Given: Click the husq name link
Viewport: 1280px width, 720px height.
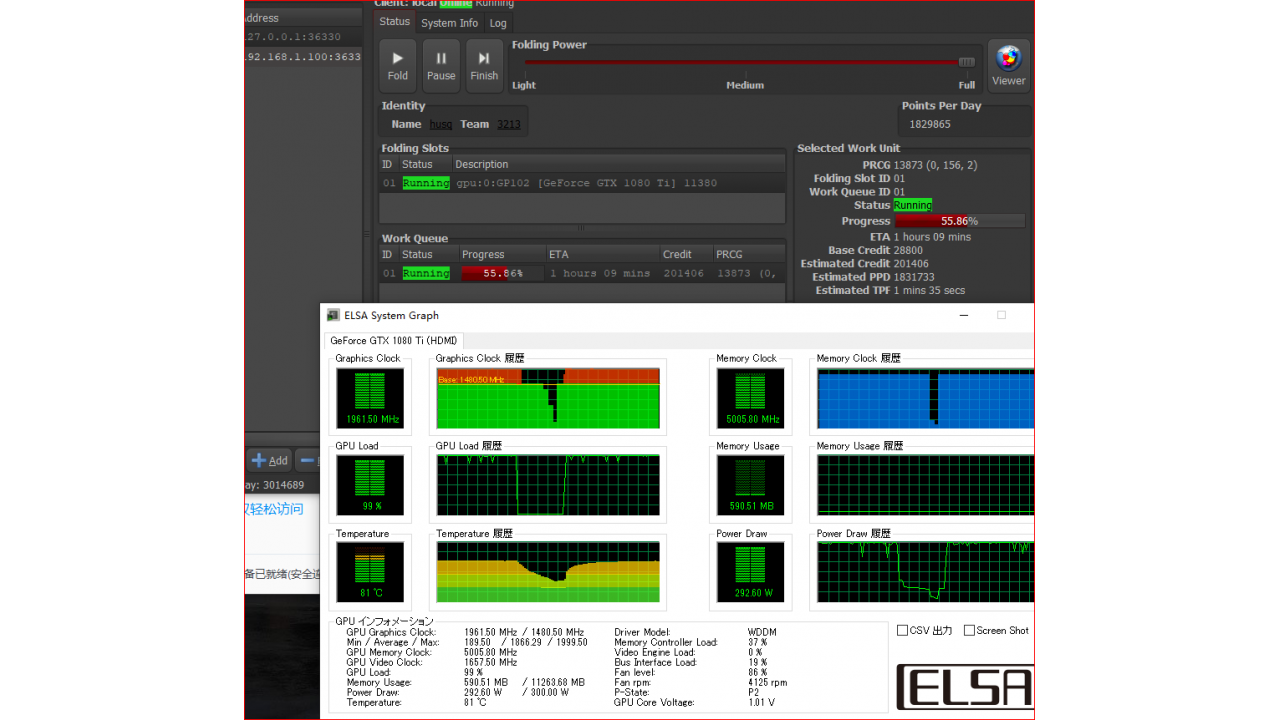Looking at the screenshot, I should click(x=441, y=124).
